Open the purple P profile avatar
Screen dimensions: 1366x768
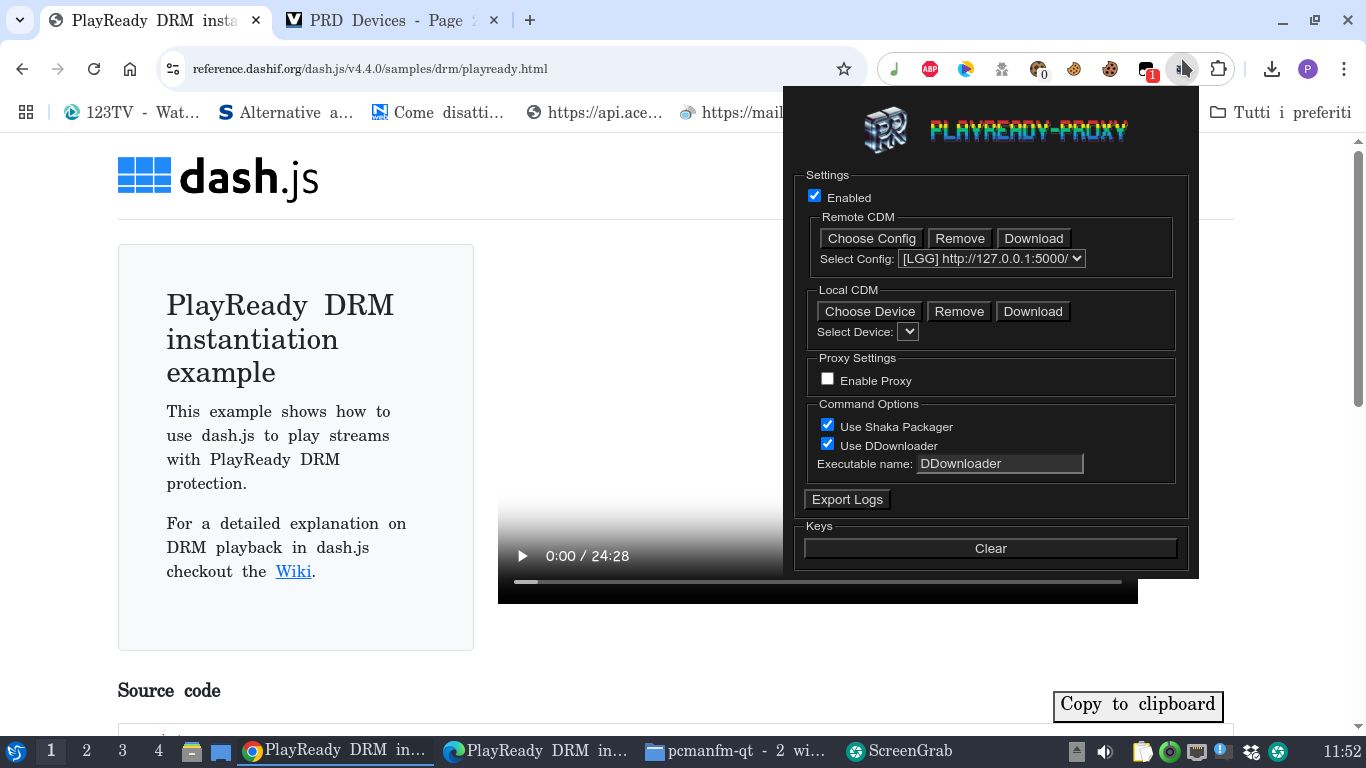(x=1308, y=69)
